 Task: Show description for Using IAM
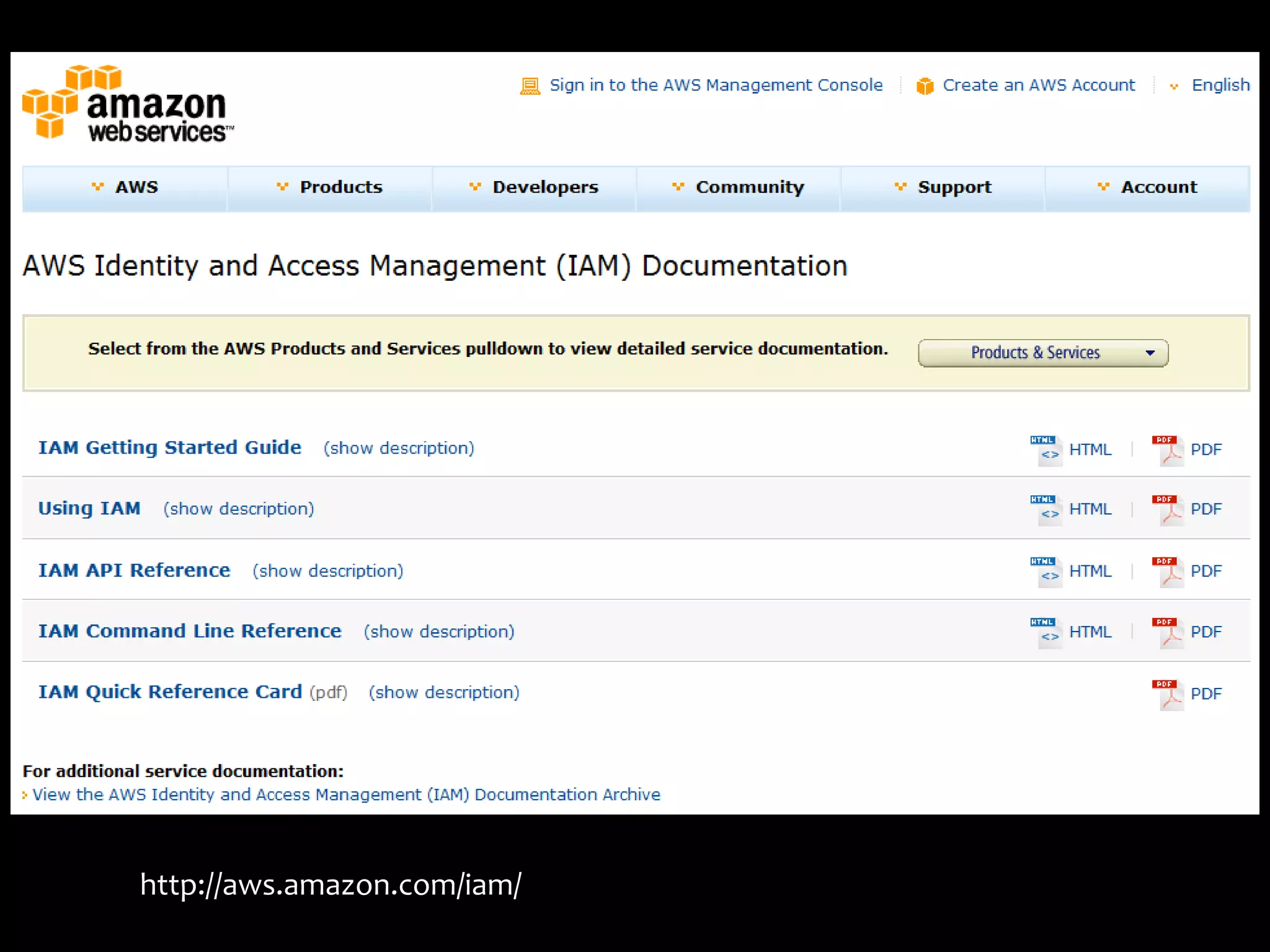pos(239,509)
